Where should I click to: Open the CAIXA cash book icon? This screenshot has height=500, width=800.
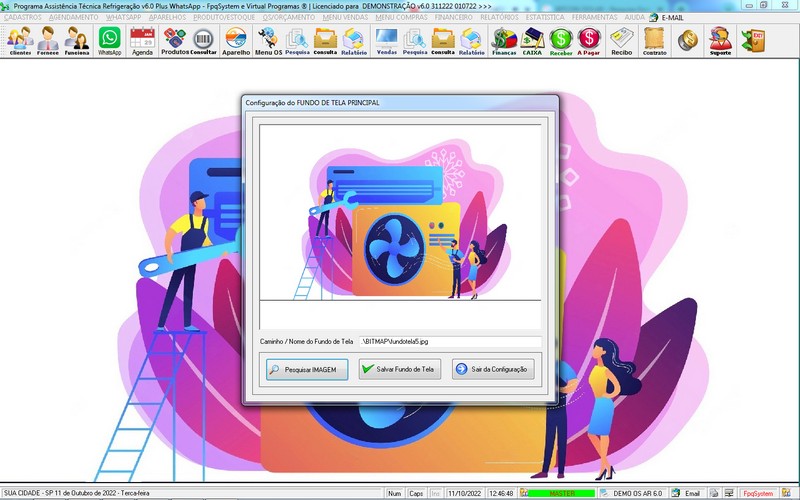click(x=532, y=41)
